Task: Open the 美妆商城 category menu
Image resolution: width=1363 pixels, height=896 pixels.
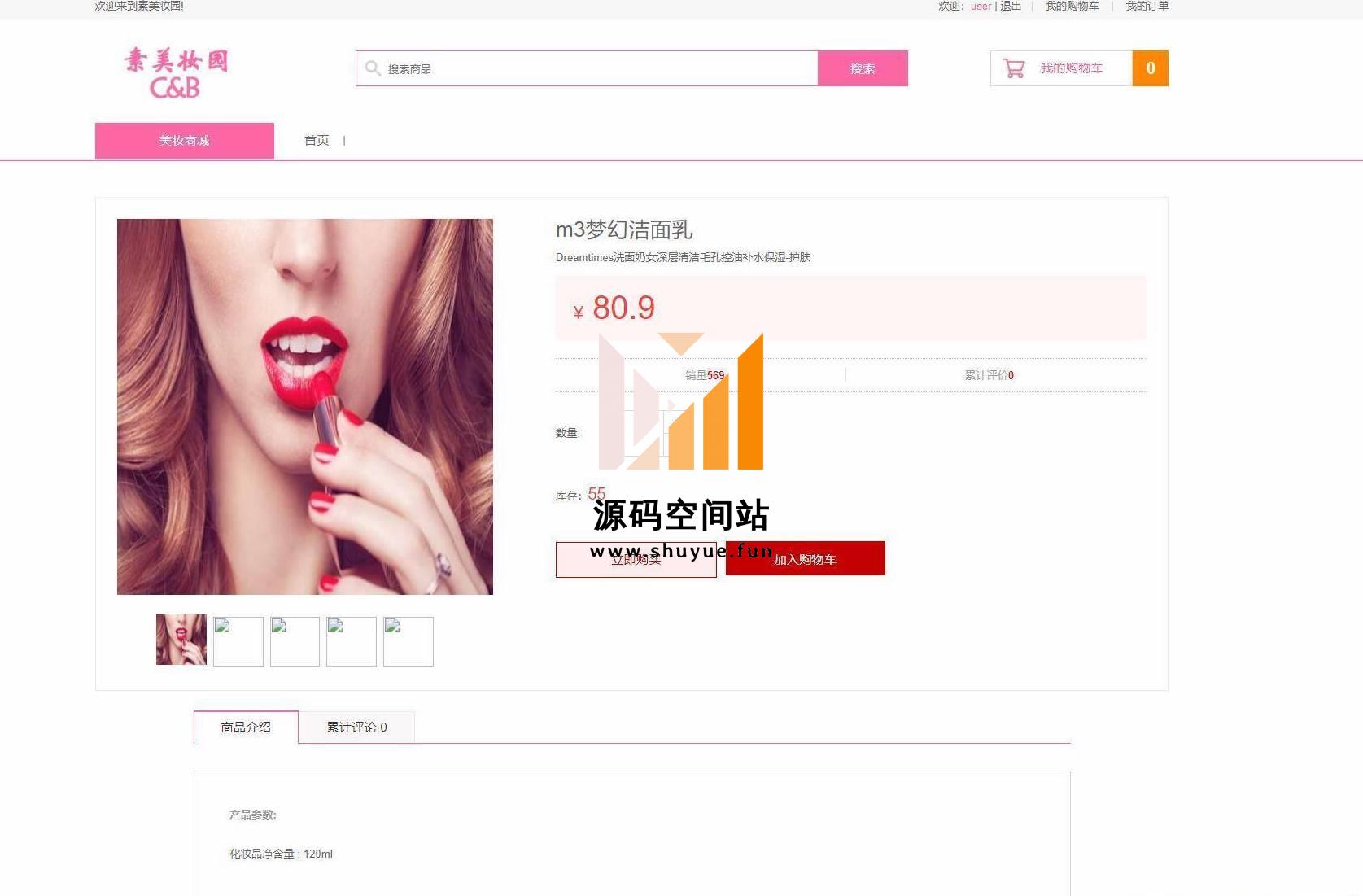Action: pos(185,141)
